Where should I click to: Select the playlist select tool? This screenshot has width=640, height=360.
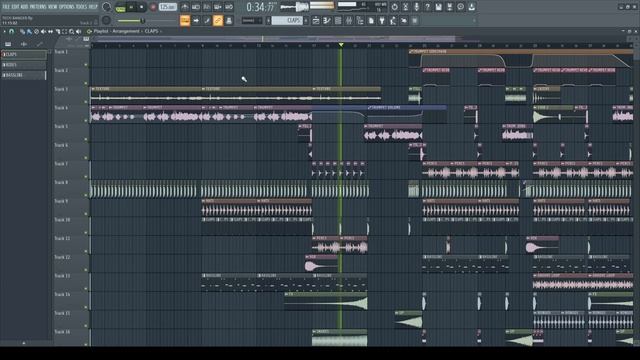tap(64, 31)
